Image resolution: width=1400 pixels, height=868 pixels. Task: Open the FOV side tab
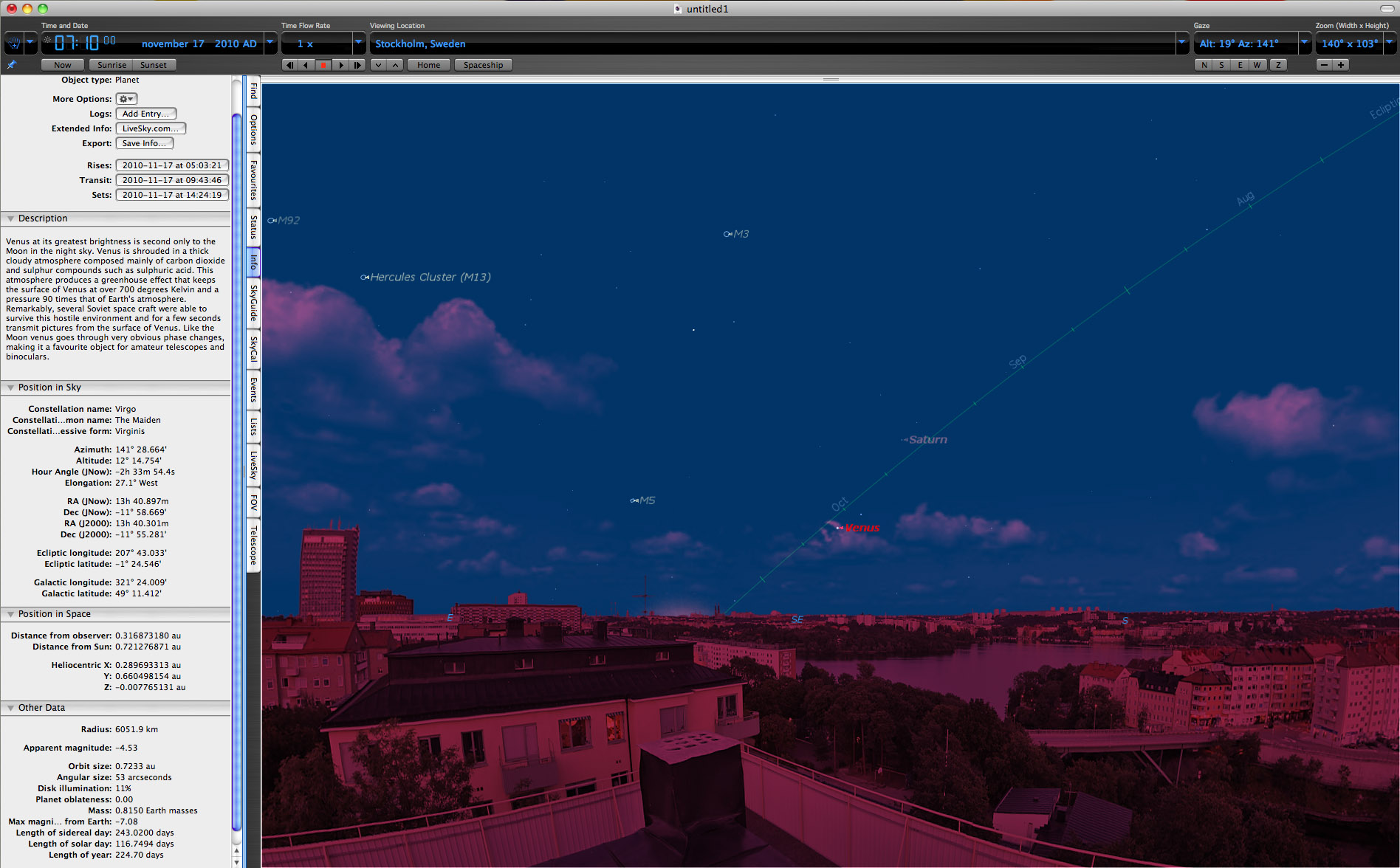[x=253, y=503]
